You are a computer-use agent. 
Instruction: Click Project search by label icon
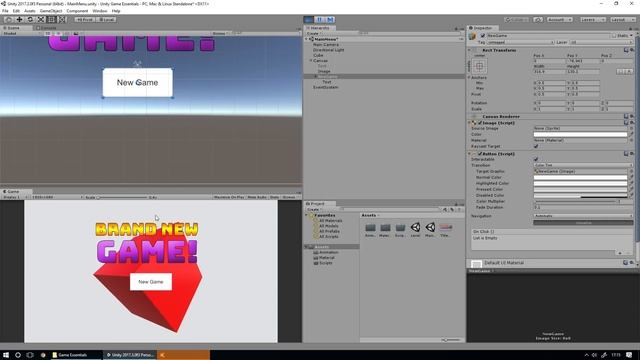point(452,209)
